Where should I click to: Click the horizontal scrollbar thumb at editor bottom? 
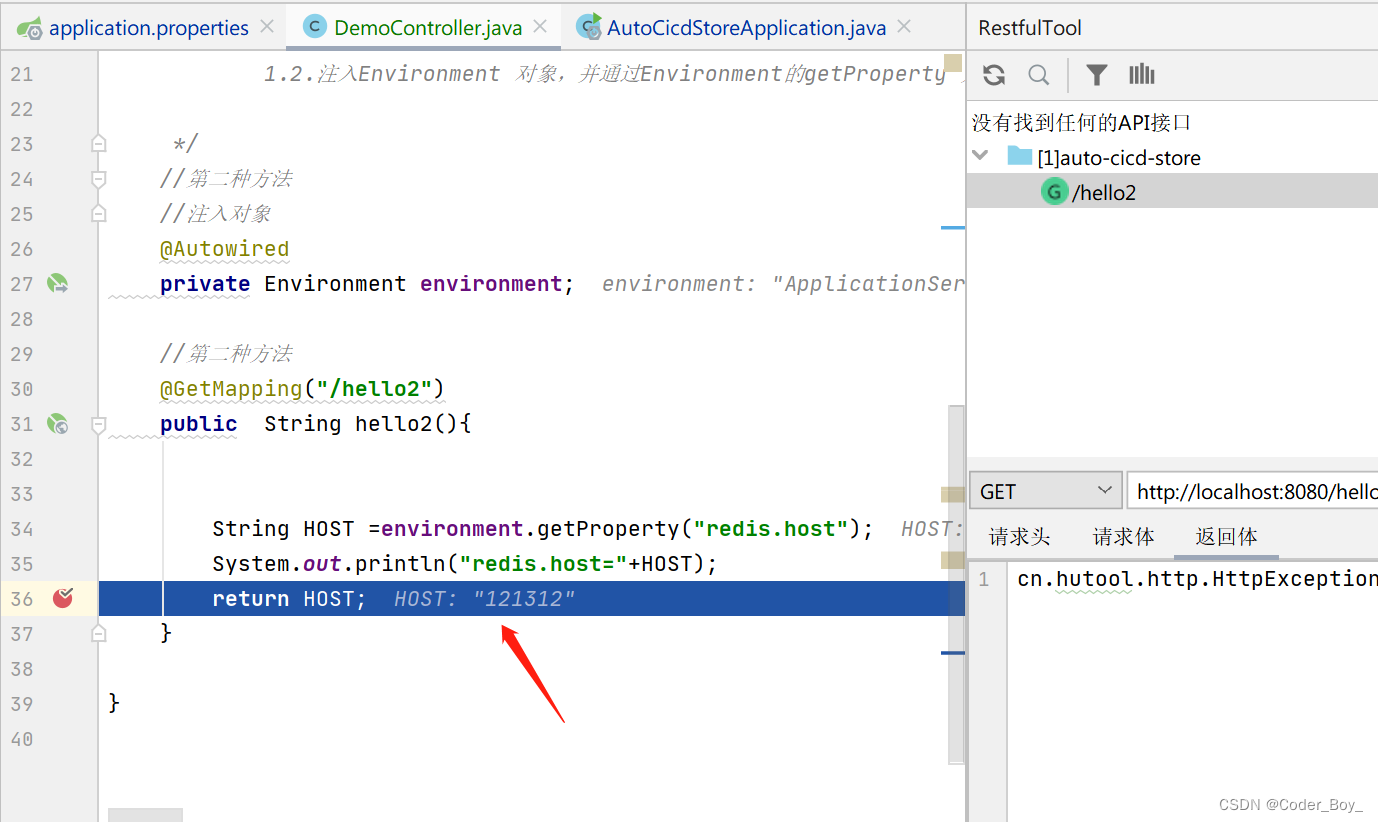click(x=145, y=815)
